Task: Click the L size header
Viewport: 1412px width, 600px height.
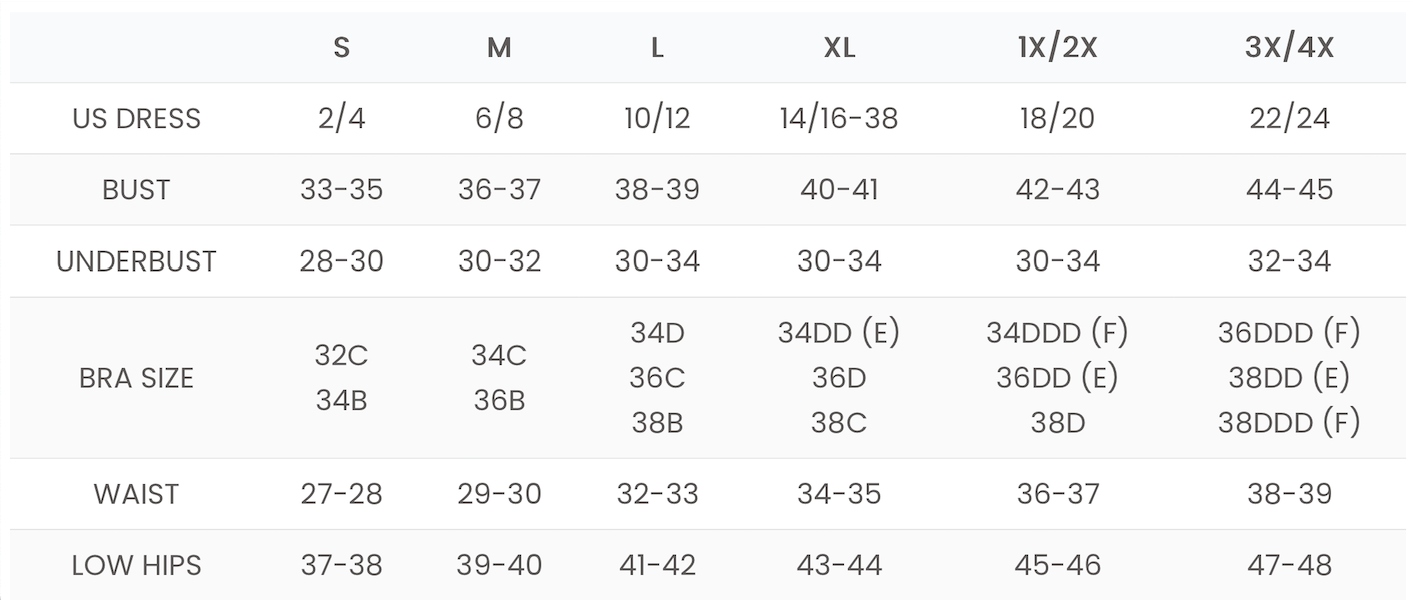Action: tap(657, 48)
